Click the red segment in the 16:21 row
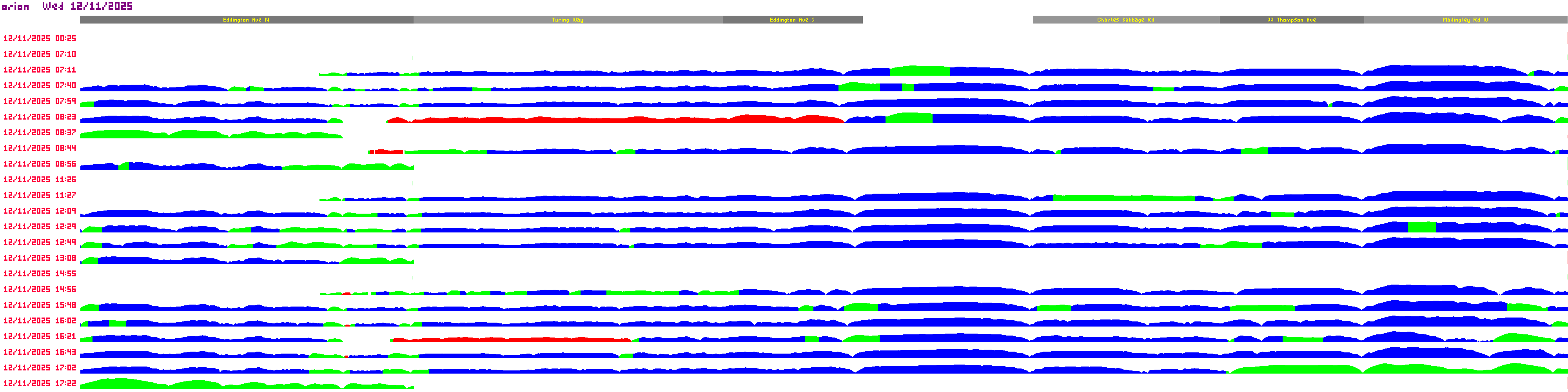 coord(511,339)
